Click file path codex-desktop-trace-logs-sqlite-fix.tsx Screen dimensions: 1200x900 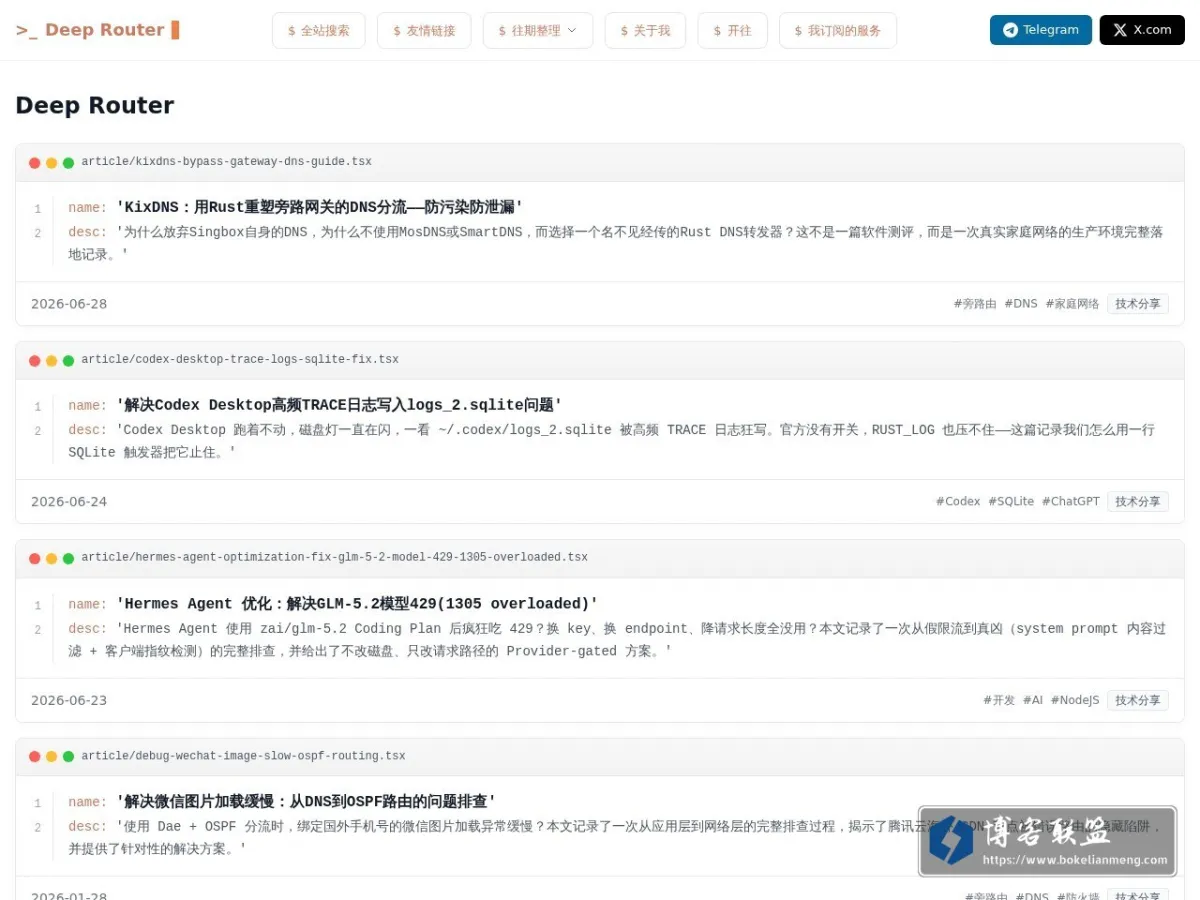point(240,360)
